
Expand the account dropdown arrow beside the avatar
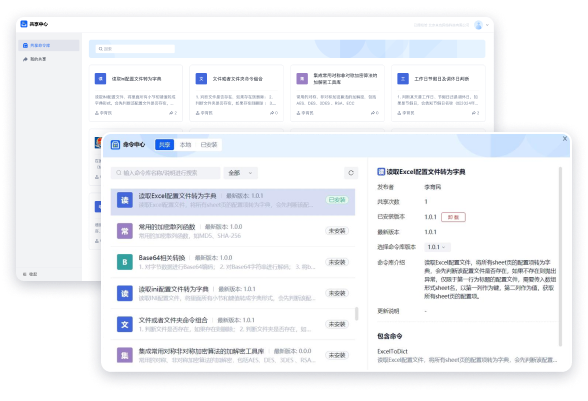click(x=487, y=25)
